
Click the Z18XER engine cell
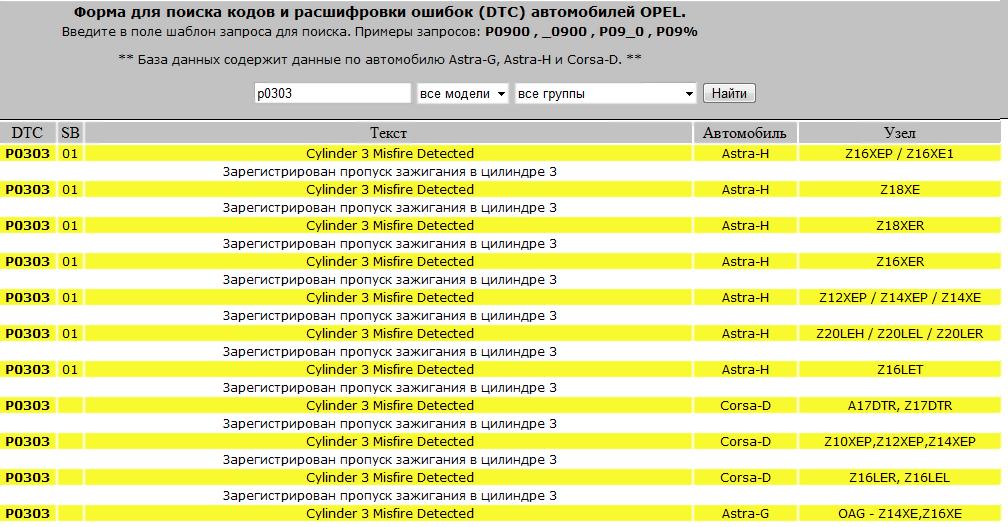(x=899, y=226)
